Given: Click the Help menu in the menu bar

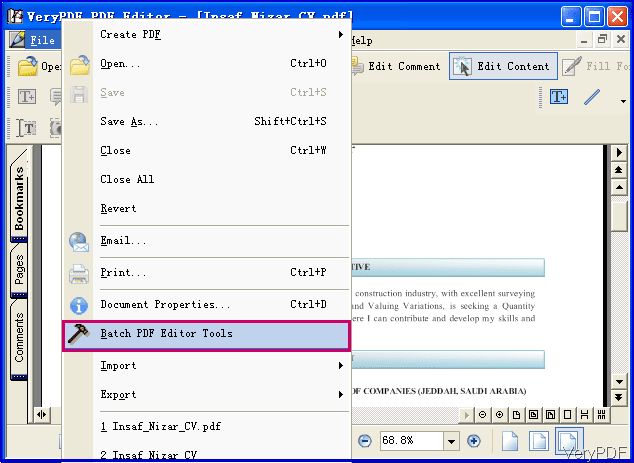Looking at the screenshot, I should coord(362,41).
